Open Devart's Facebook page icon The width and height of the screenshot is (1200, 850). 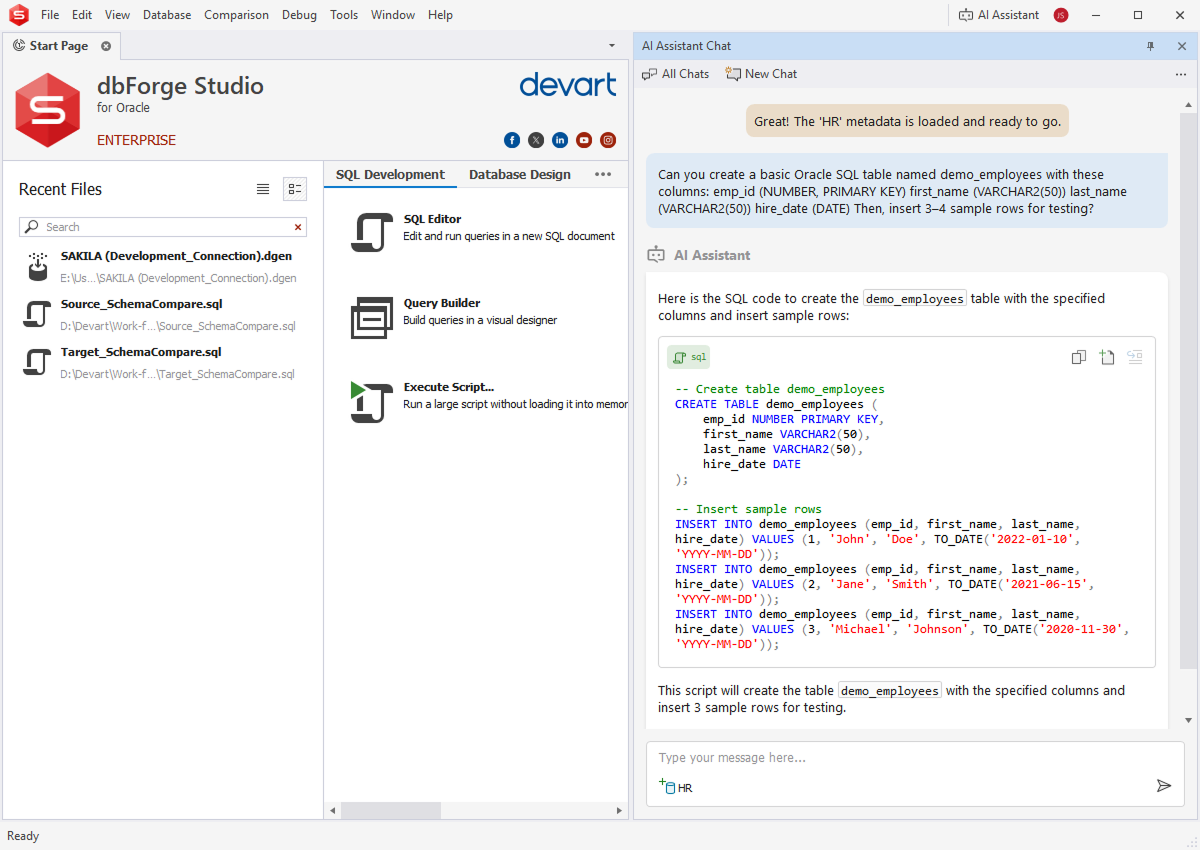(x=512, y=140)
